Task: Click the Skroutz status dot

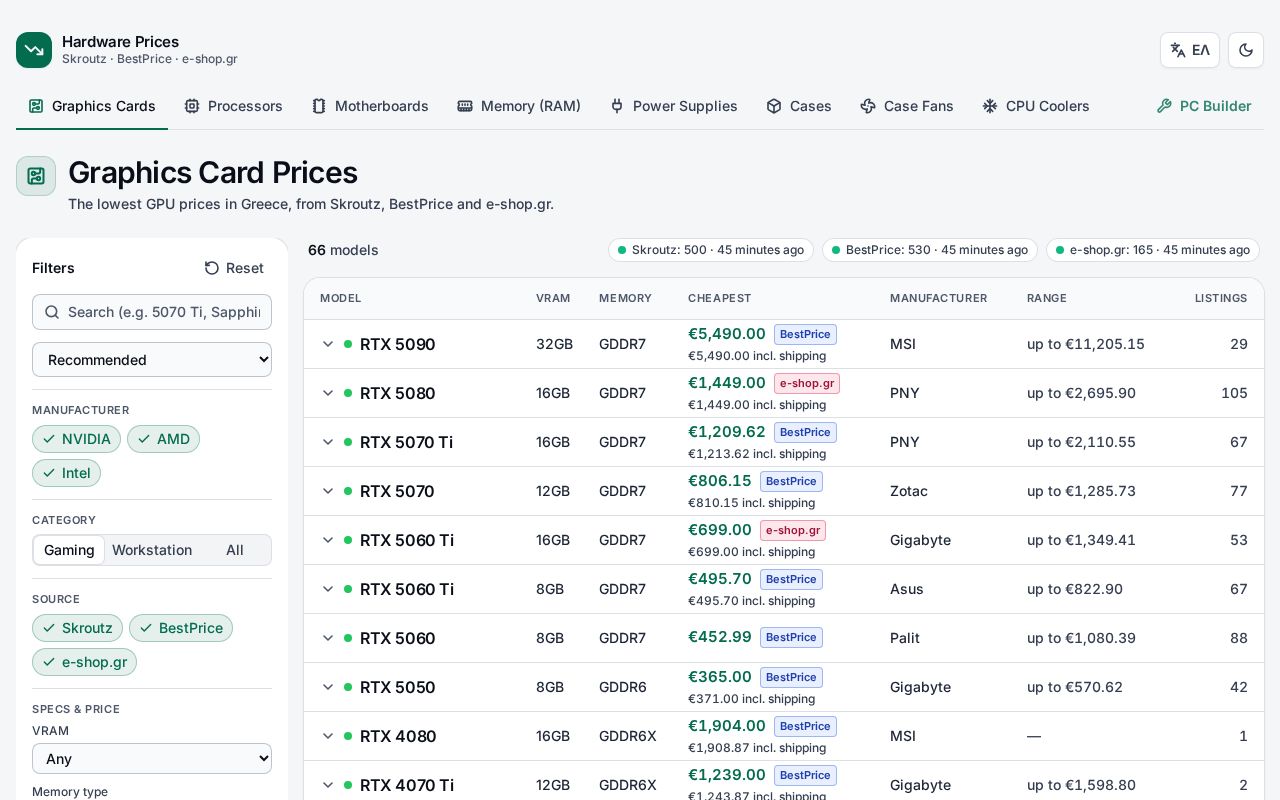Action: (x=622, y=250)
